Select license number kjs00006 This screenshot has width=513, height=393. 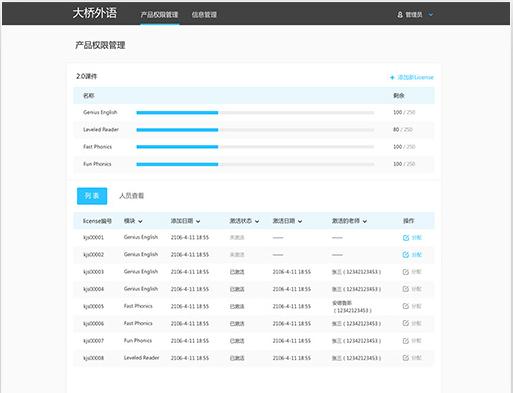[x=94, y=323]
